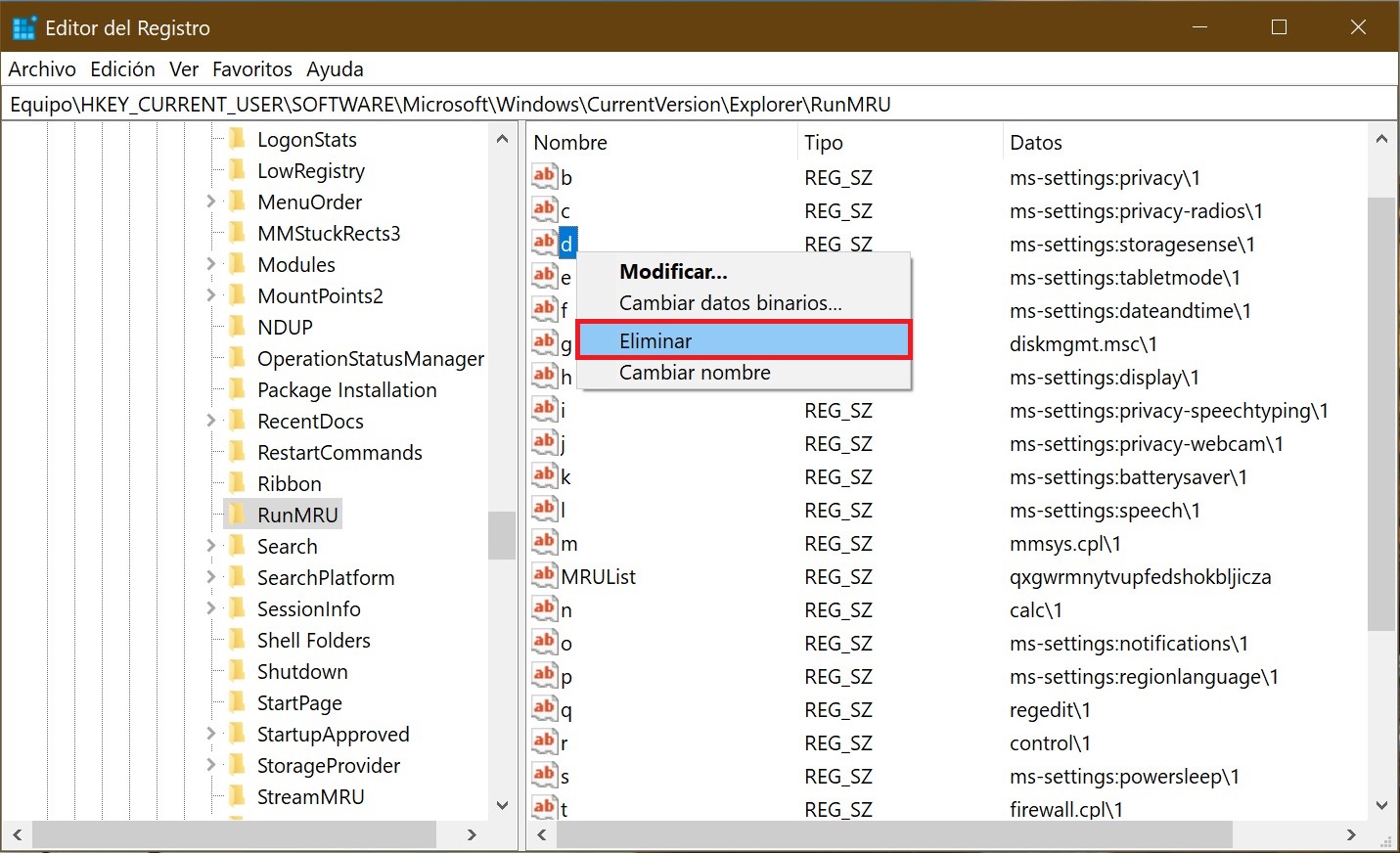Expand the MountPoints2 key
Screen dimensions: 1400x853
pyautogui.click(x=210, y=295)
